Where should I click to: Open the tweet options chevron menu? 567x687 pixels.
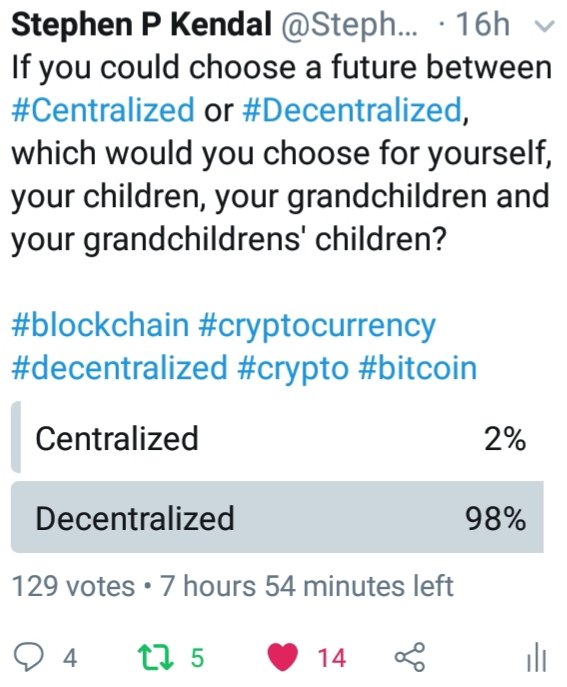click(x=545, y=26)
